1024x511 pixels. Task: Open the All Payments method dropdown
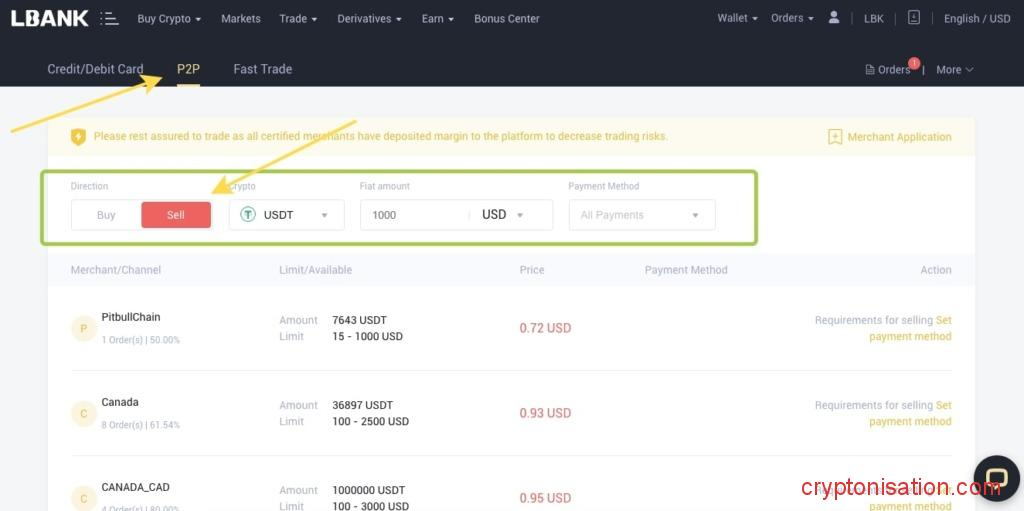641,215
